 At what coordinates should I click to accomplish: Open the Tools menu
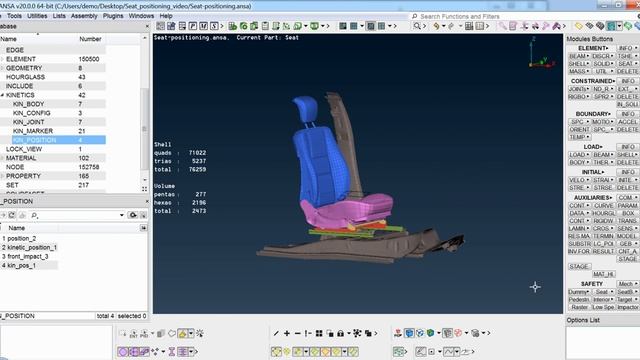coord(14,16)
